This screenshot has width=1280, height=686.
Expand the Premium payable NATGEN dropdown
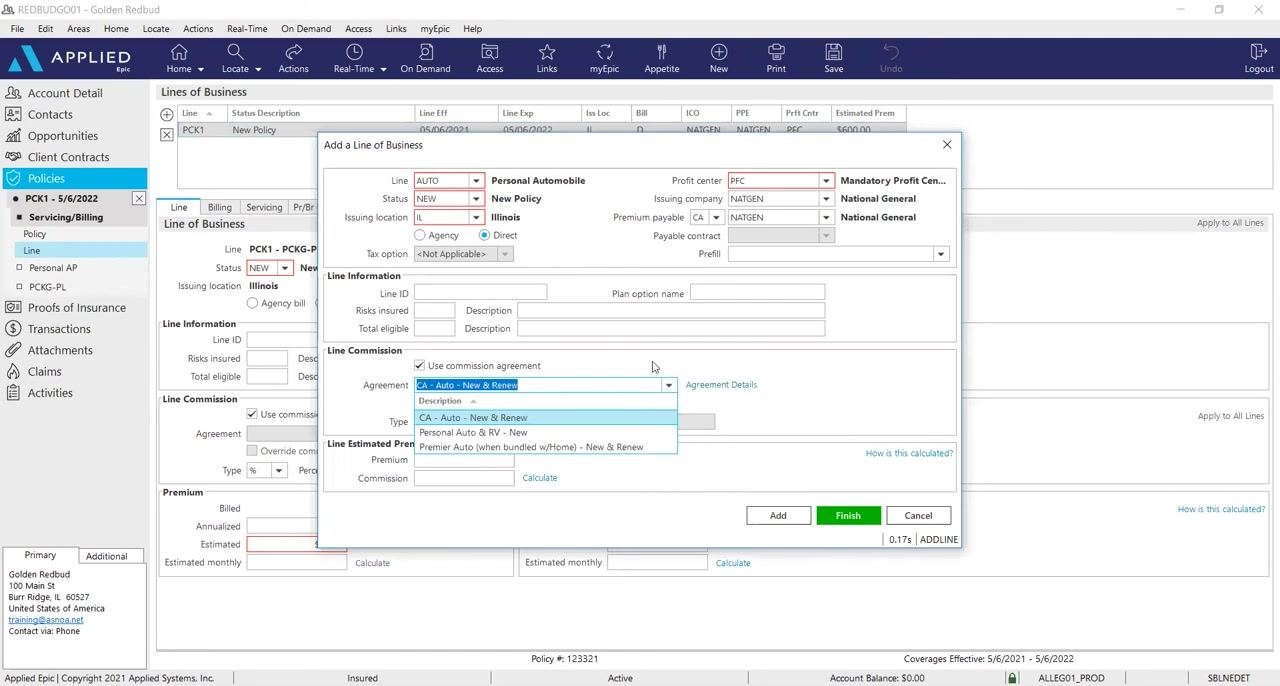826,217
